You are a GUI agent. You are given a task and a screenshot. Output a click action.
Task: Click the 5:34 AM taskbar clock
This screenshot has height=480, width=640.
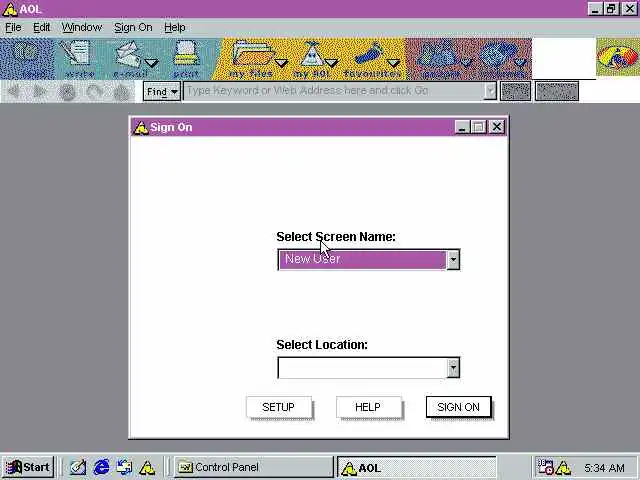(x=604, y=468)
